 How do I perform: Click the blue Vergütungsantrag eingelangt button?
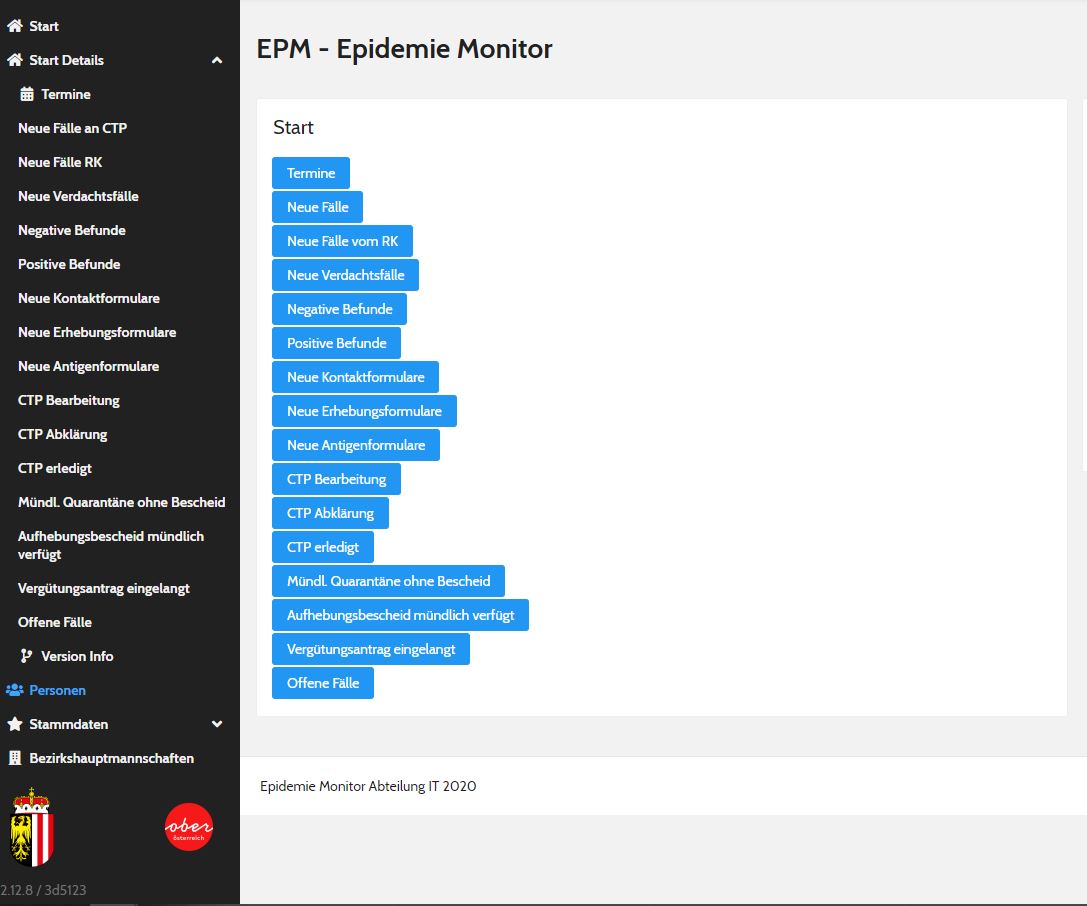[x=371, y=649]
